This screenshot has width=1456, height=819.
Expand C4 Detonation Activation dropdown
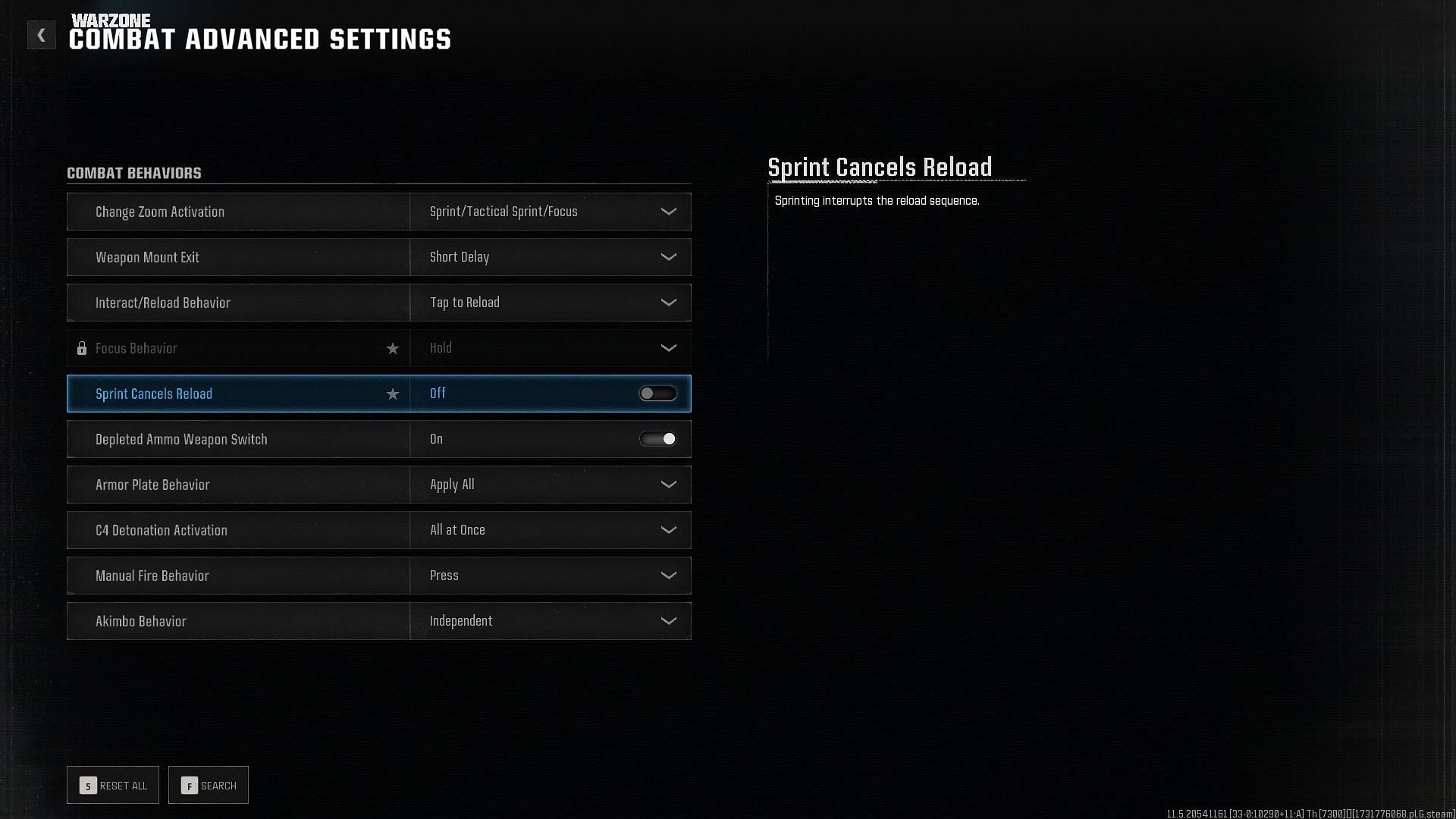[x=667, y=530]
